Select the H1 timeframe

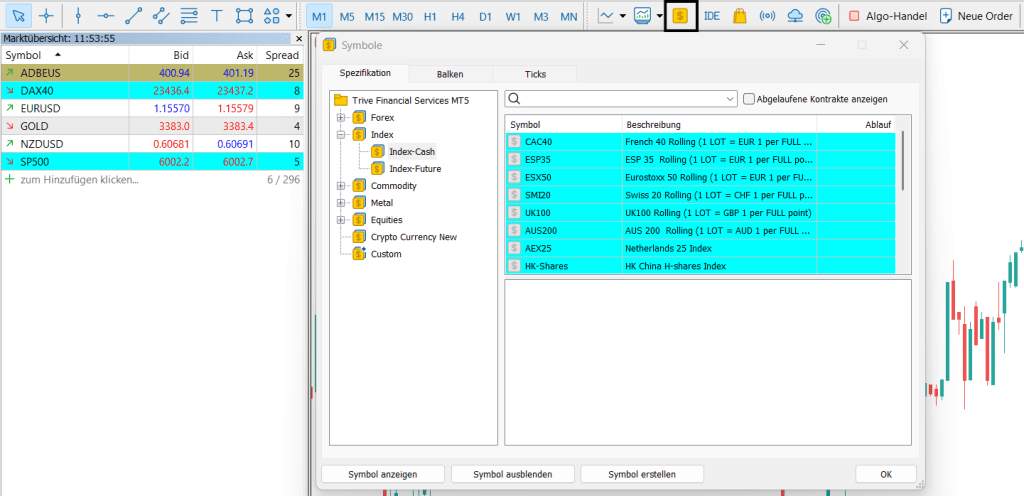(x=430, y=16)
